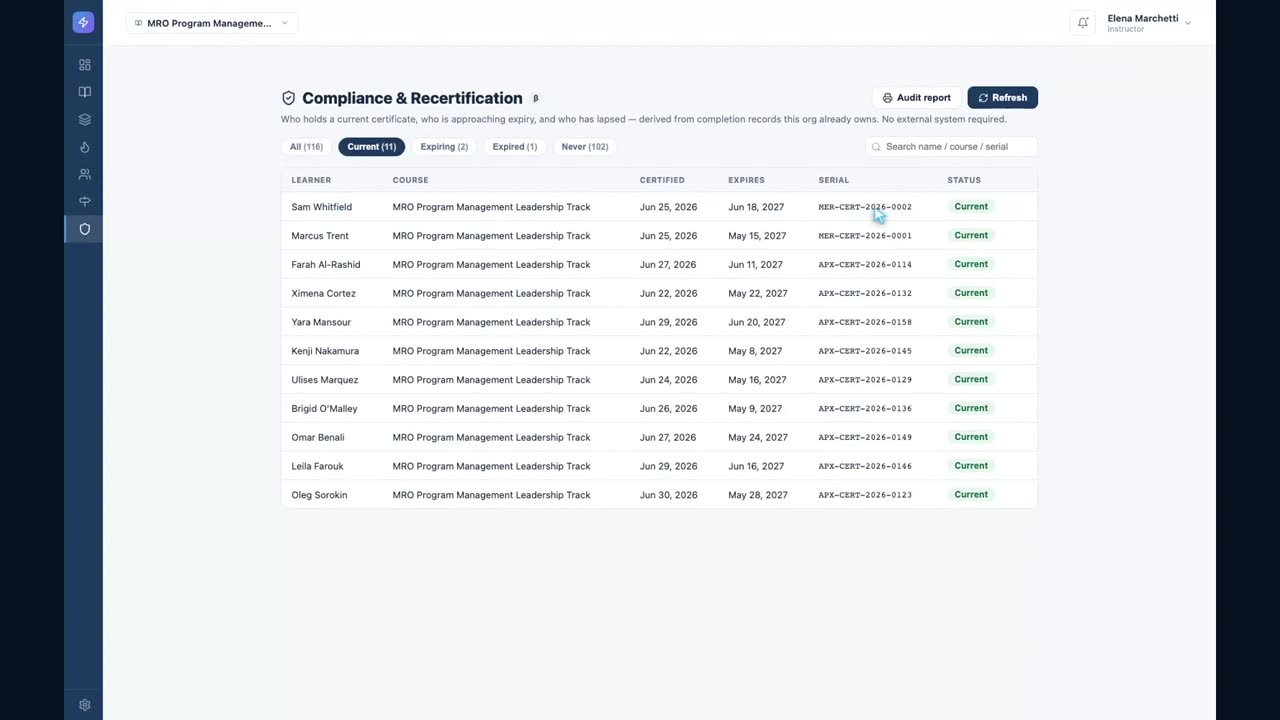
Task: Click course name in Omar Benali row
Action: (x=491, y=437)
